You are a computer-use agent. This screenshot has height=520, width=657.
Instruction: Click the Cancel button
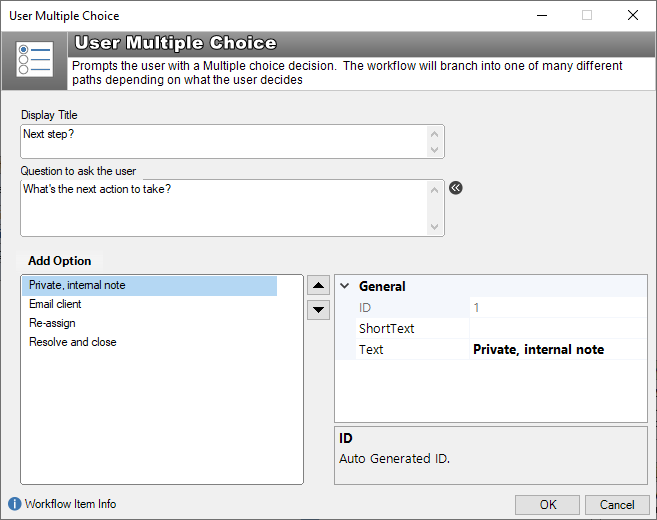[x=617, y=504]
